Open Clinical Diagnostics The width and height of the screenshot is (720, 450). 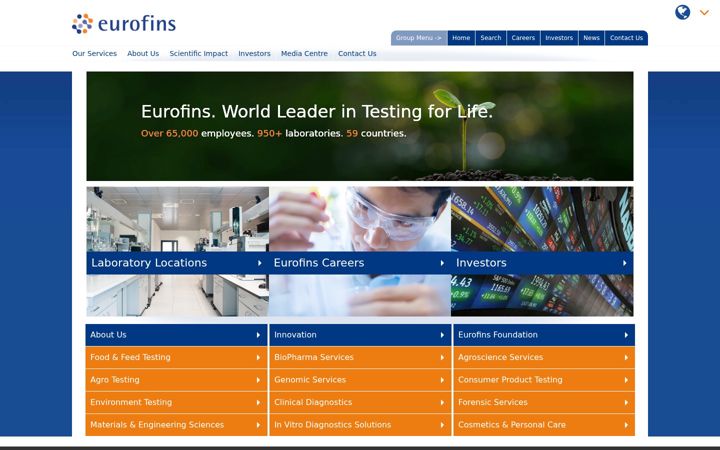coord(360,403)
